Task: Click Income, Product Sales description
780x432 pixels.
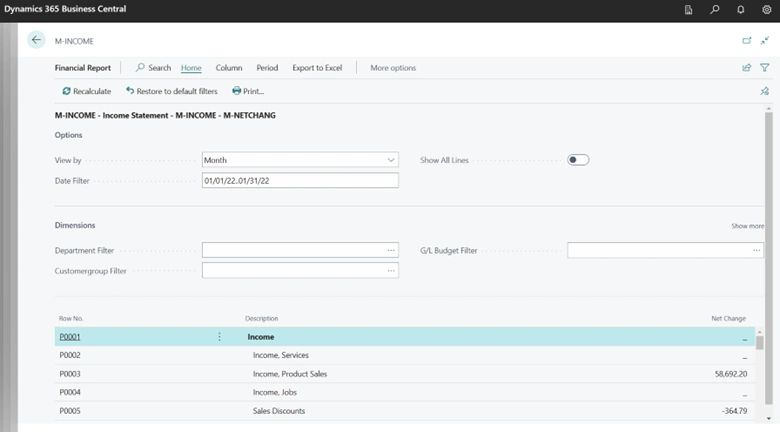Action: [x=290, y=374]
